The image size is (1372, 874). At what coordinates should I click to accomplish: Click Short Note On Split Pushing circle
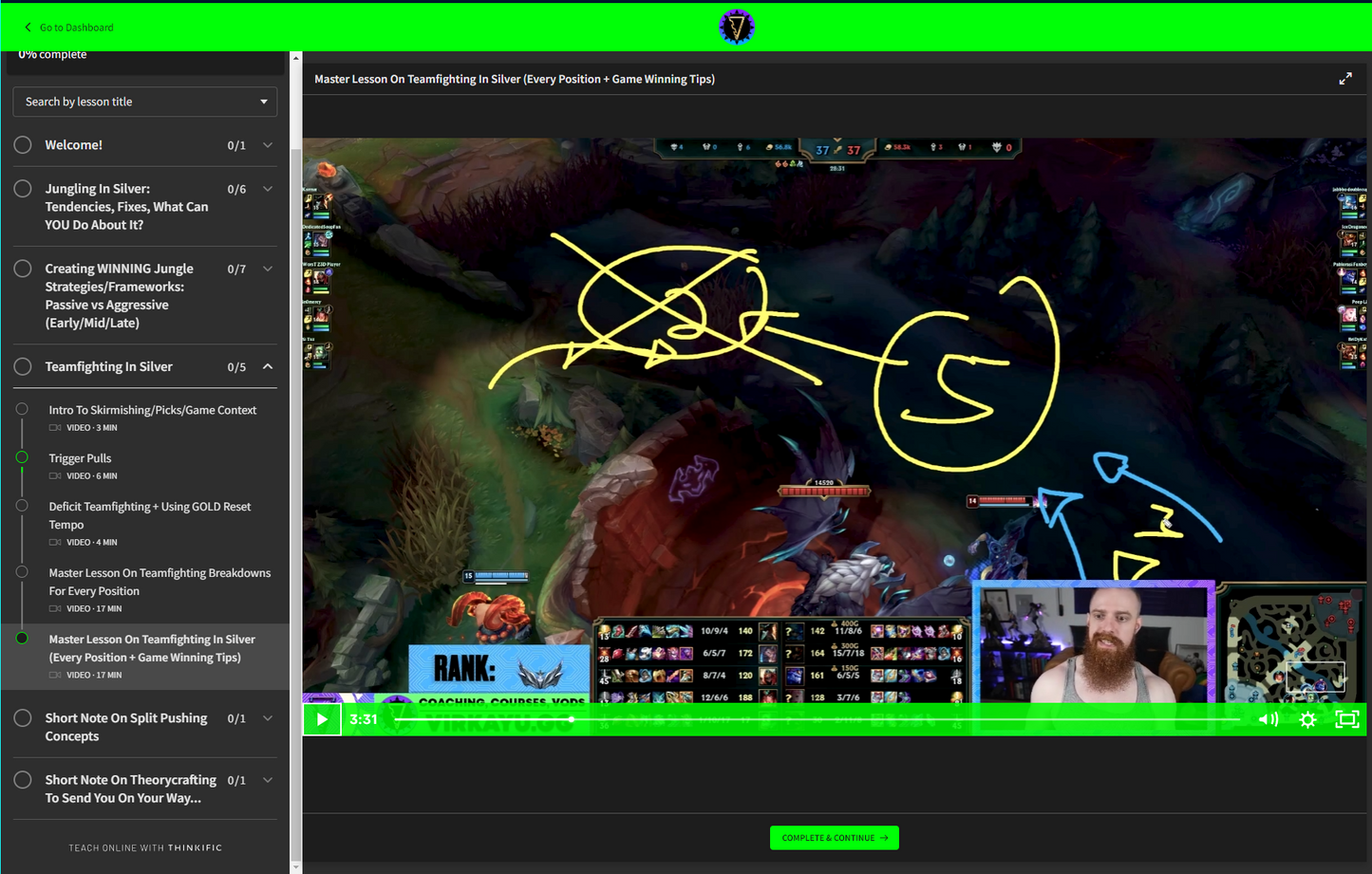tap(23, 718)
